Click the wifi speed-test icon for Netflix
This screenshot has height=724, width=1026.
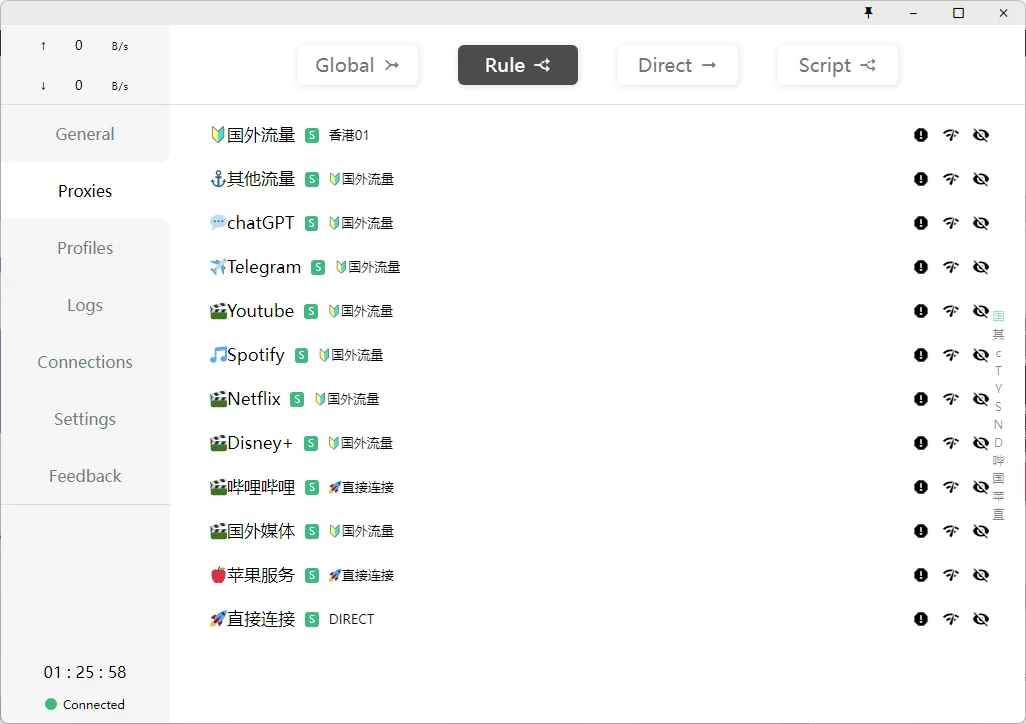tap(951, 399)
